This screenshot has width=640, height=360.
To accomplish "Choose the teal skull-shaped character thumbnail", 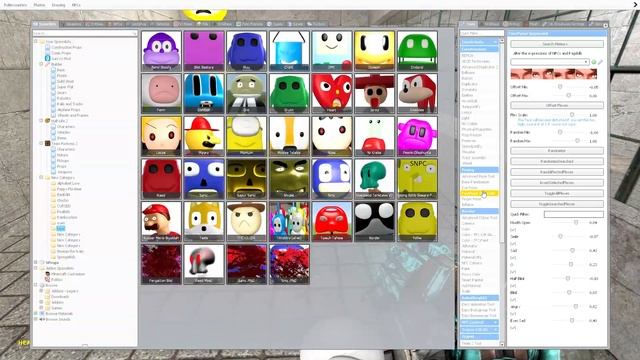I will (x=374, y=179).
